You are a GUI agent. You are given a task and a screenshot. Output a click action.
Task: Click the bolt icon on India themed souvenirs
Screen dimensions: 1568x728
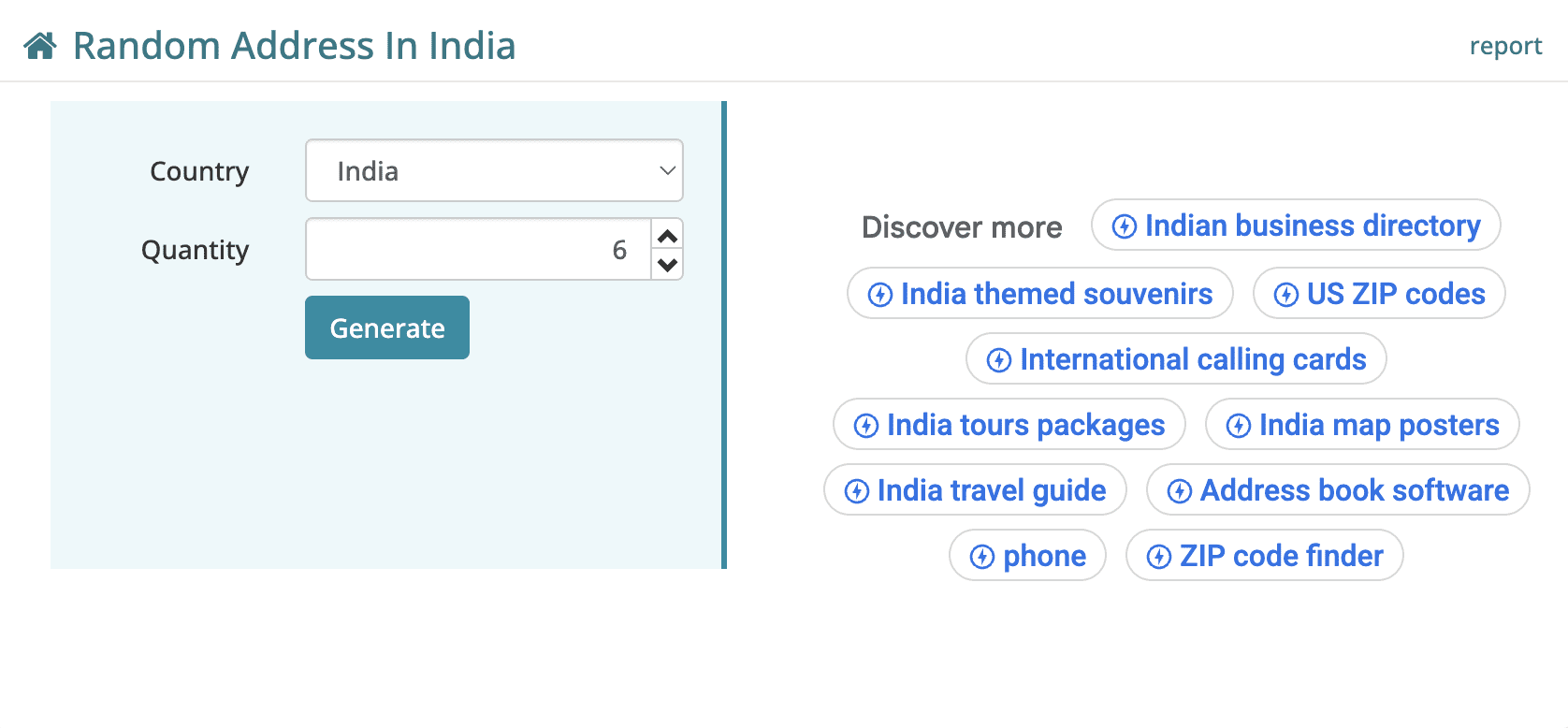879,295
